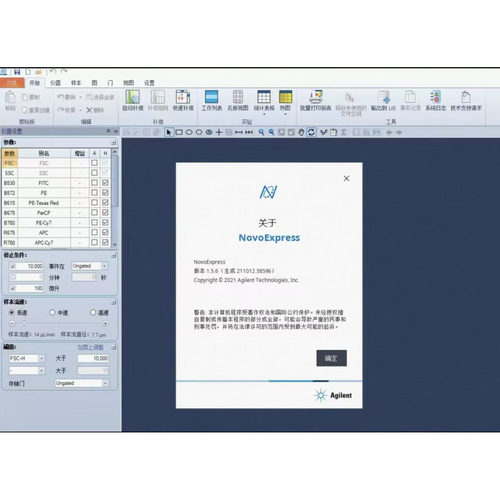Click the 技术支持请求 icon
The height and width of the screenshot is (500, 500).
(x=466, y=97)
